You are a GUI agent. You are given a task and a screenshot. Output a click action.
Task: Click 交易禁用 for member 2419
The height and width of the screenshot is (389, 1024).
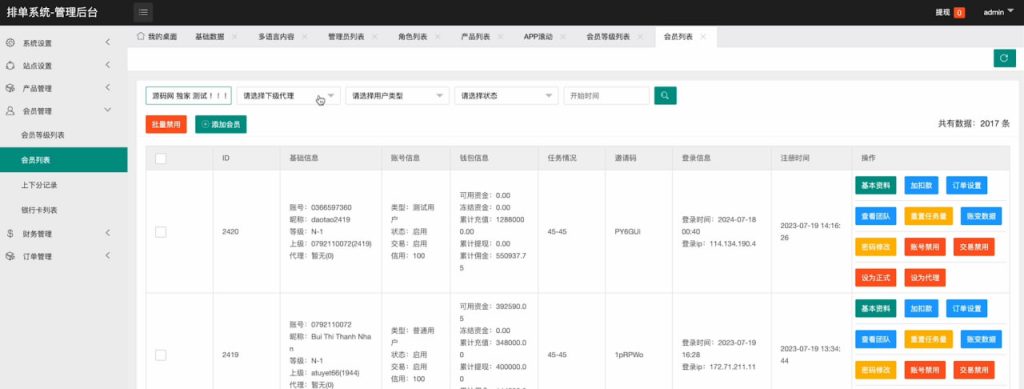point(974,370)
